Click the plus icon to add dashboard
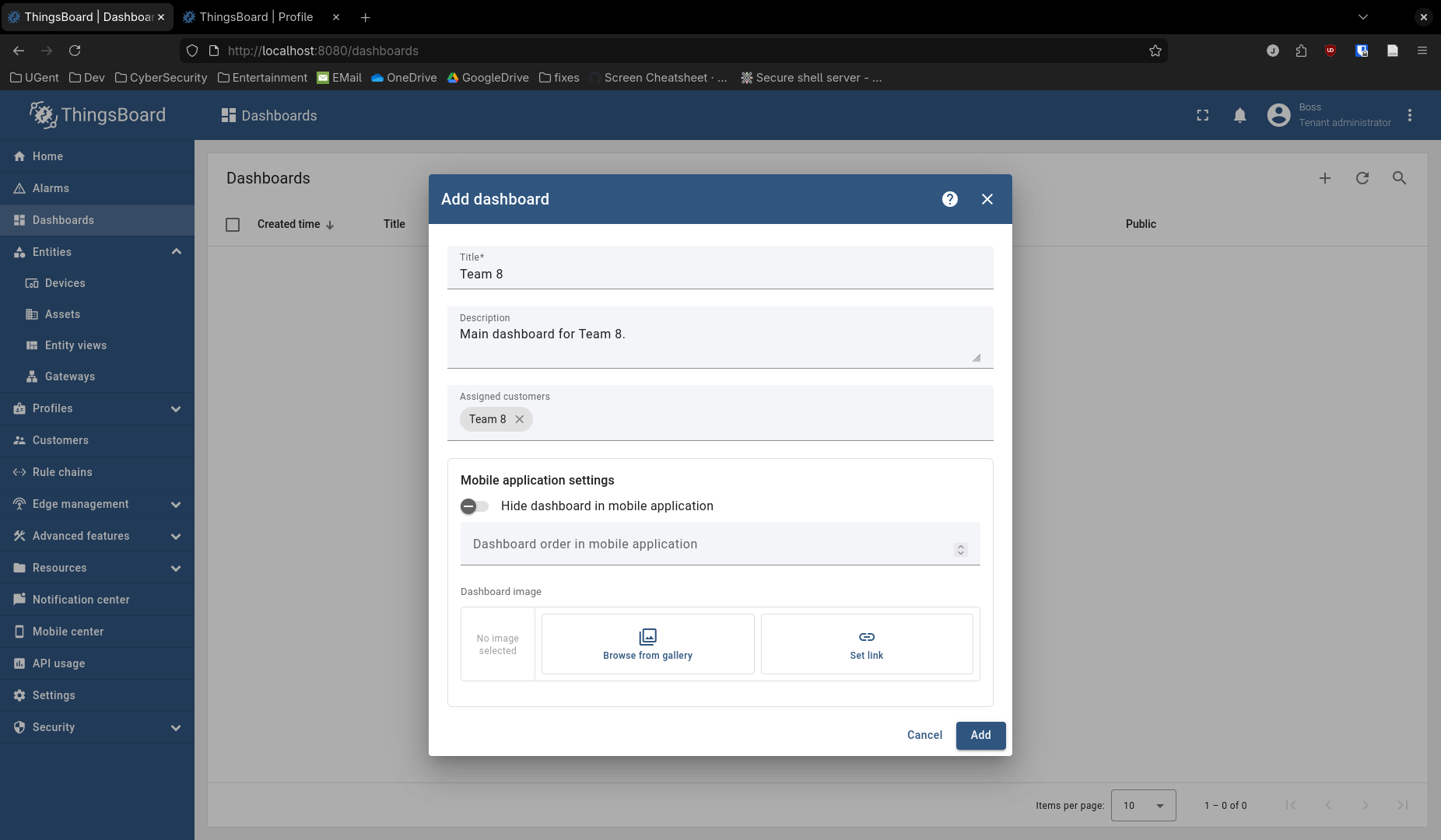1441x840 pixels. pos(1324,178)
